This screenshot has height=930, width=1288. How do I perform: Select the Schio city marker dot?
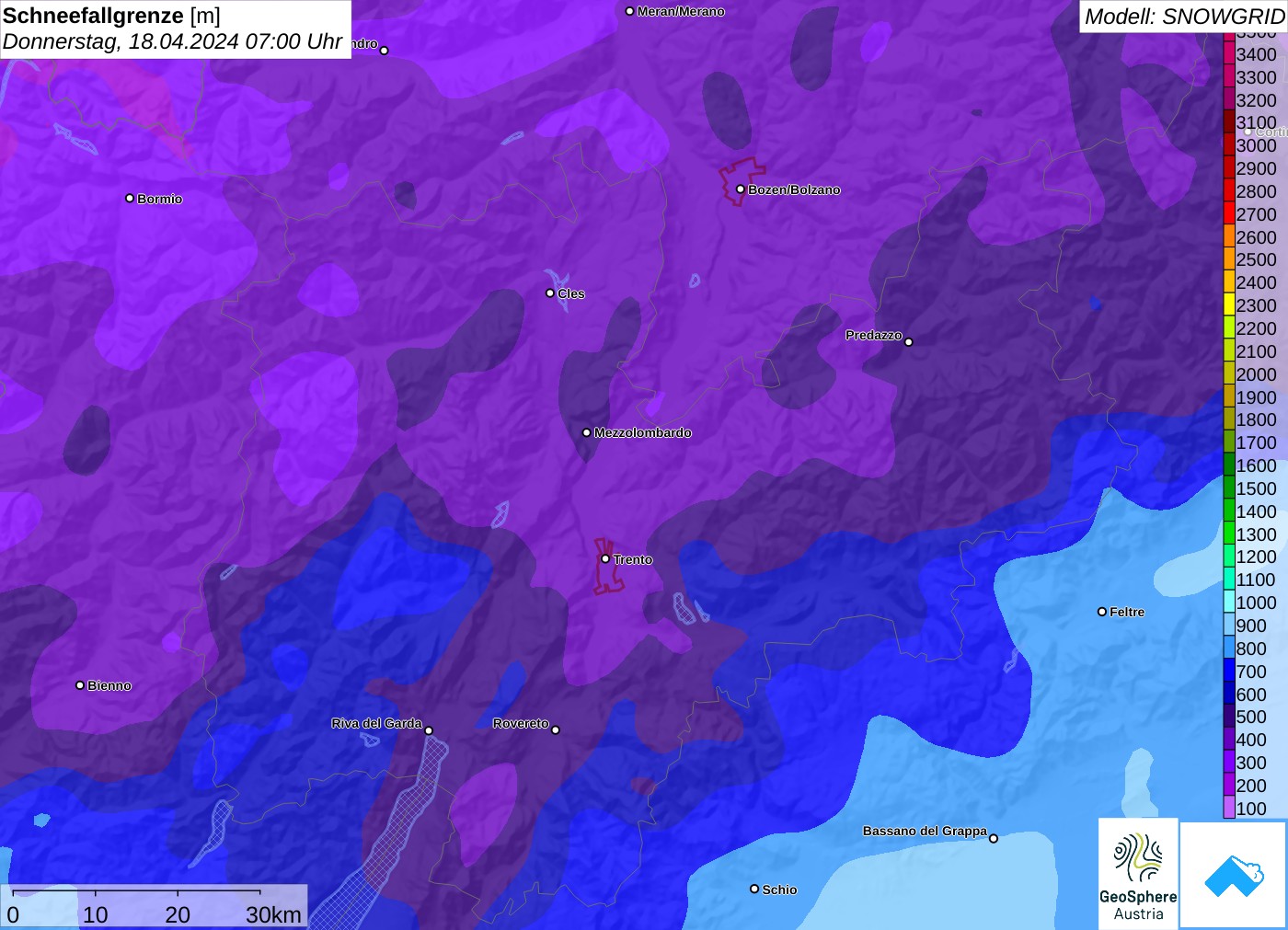click(x=754, y=889)
